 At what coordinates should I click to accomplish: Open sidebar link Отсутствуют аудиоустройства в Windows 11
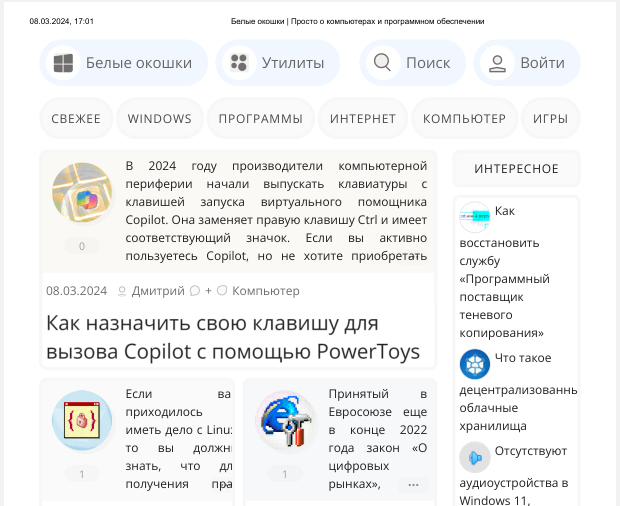(514, 478)
